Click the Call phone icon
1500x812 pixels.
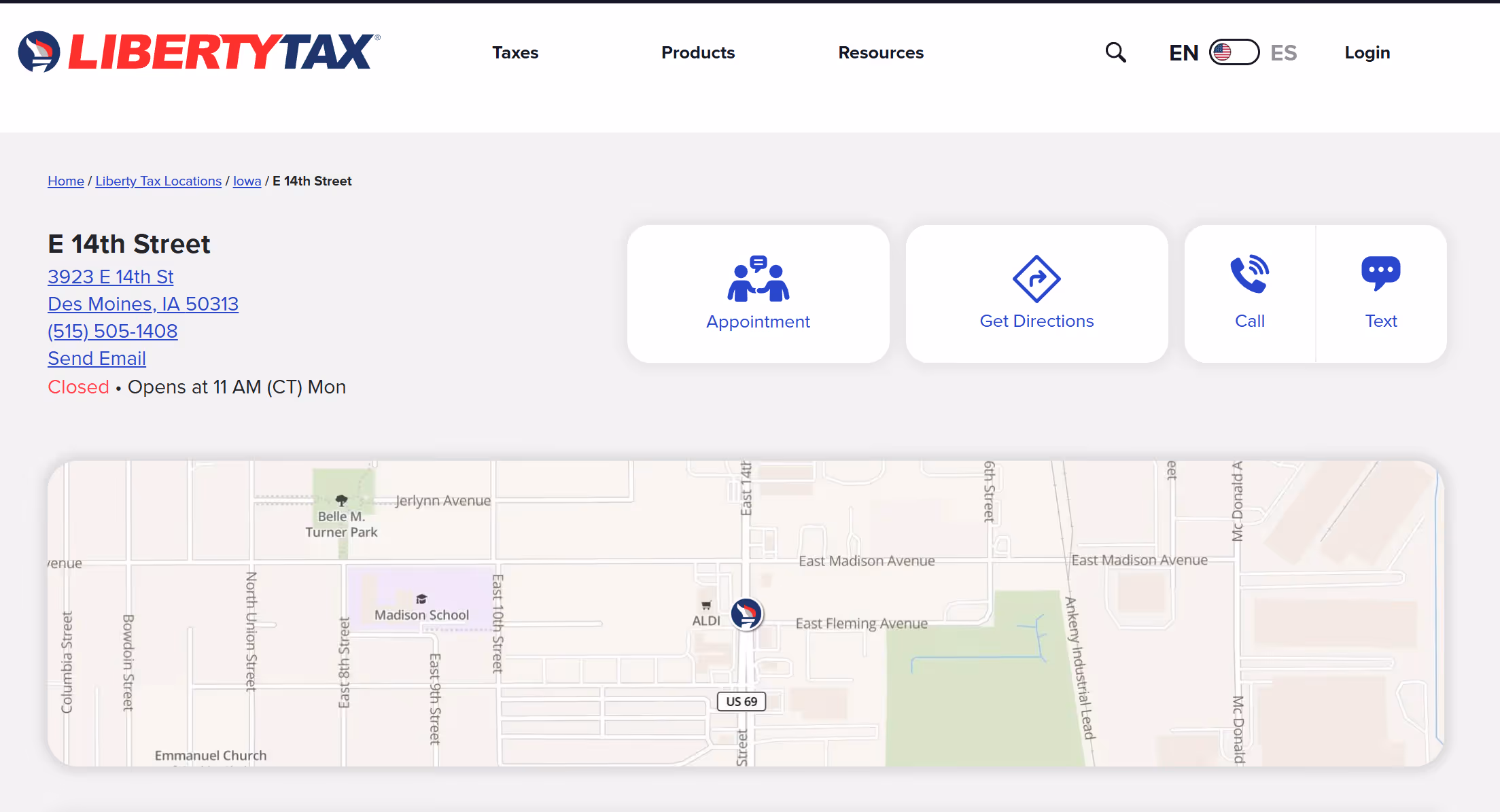1249,275
